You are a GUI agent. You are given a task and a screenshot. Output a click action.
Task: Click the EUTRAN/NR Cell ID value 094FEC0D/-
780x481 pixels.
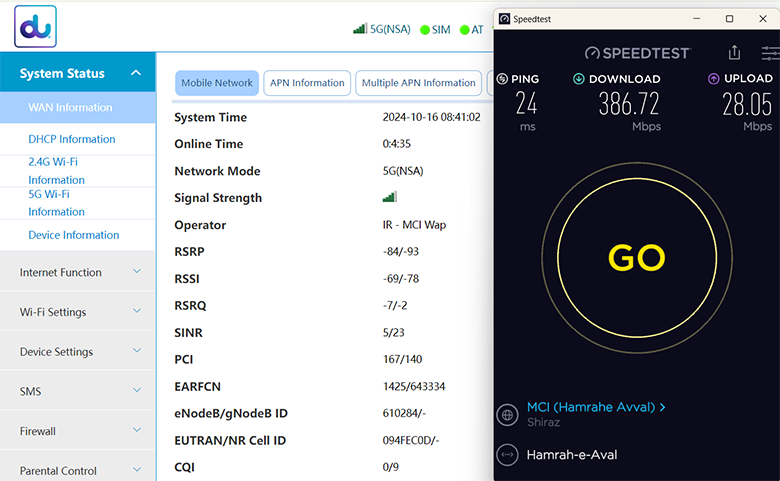(411, 440)
